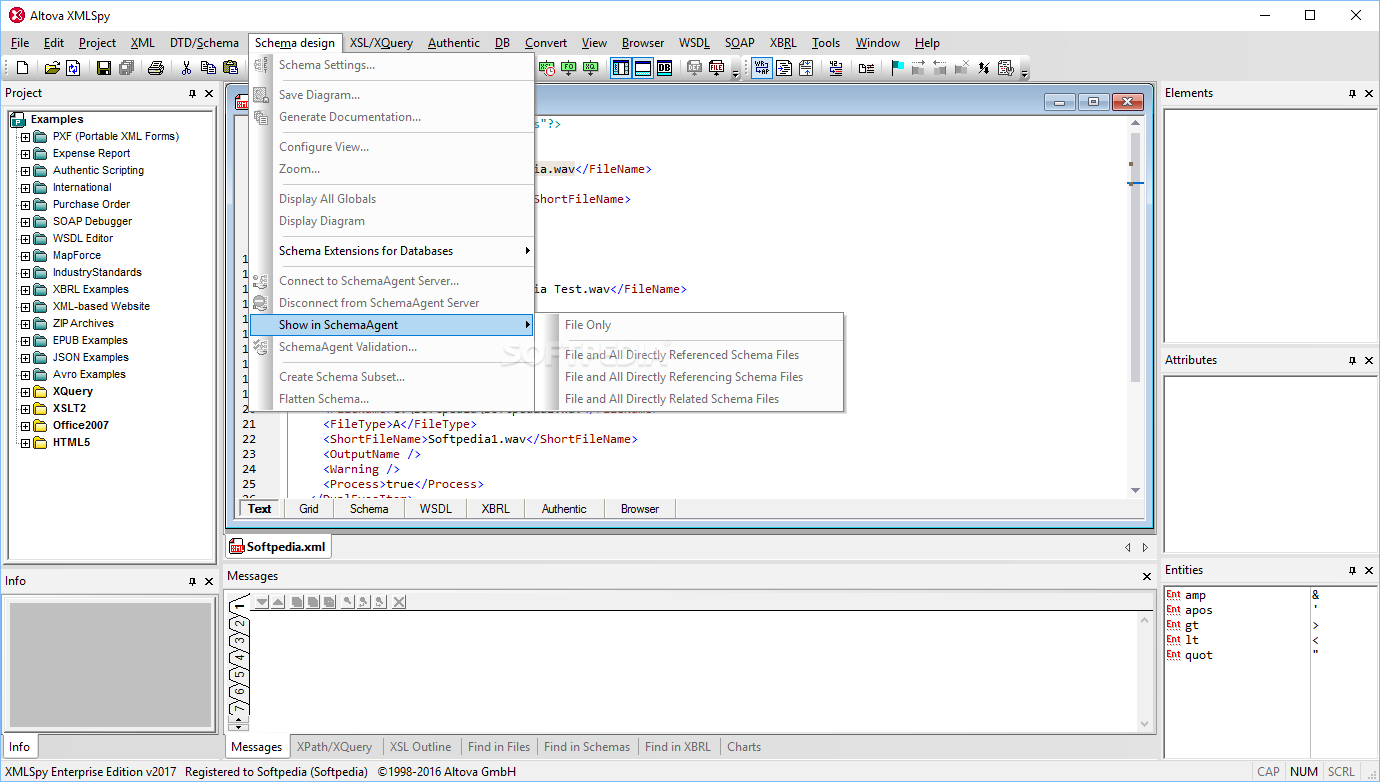Click the down-arrow next message icon
This screenshot has width=1380, height=782.
click(262, 602)
